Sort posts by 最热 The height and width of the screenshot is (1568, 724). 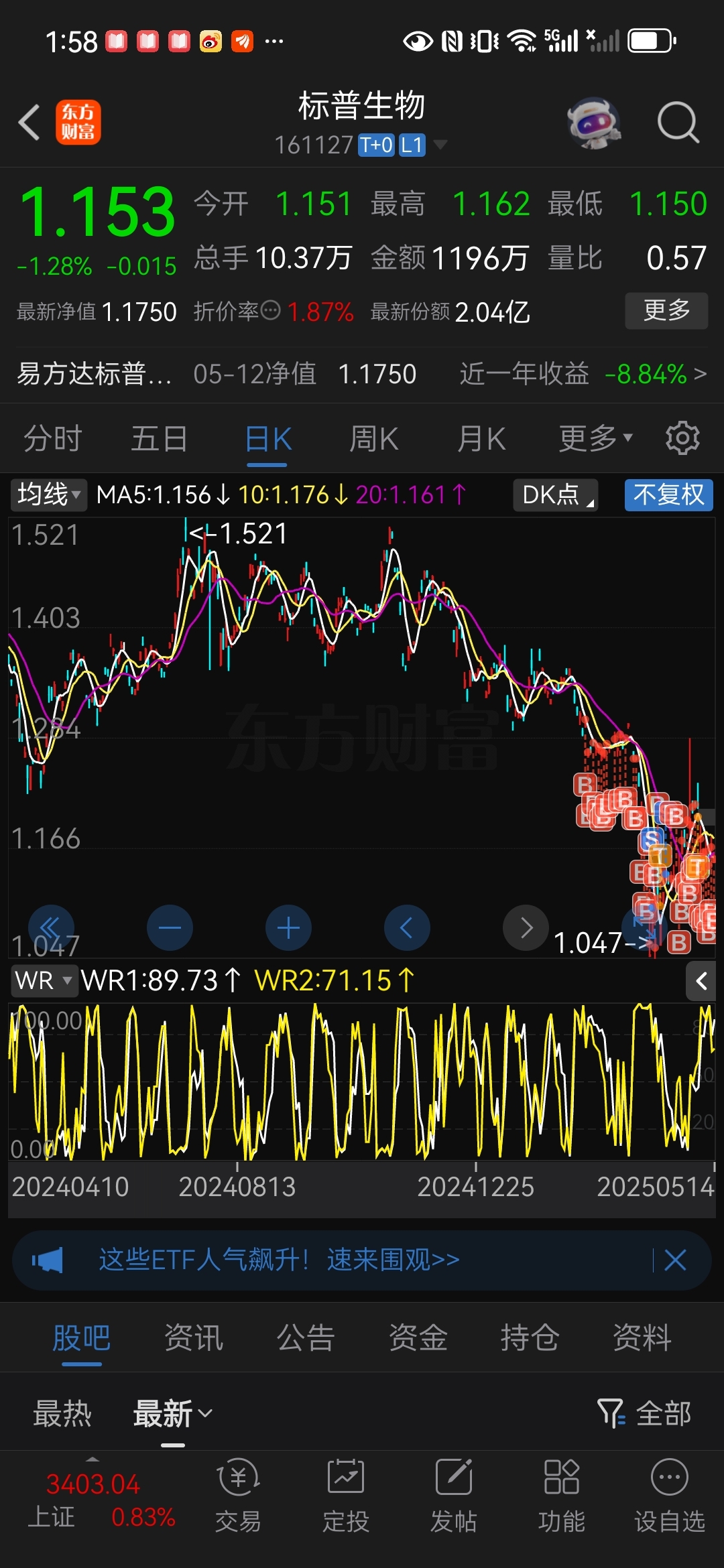tap(62, 1414)
